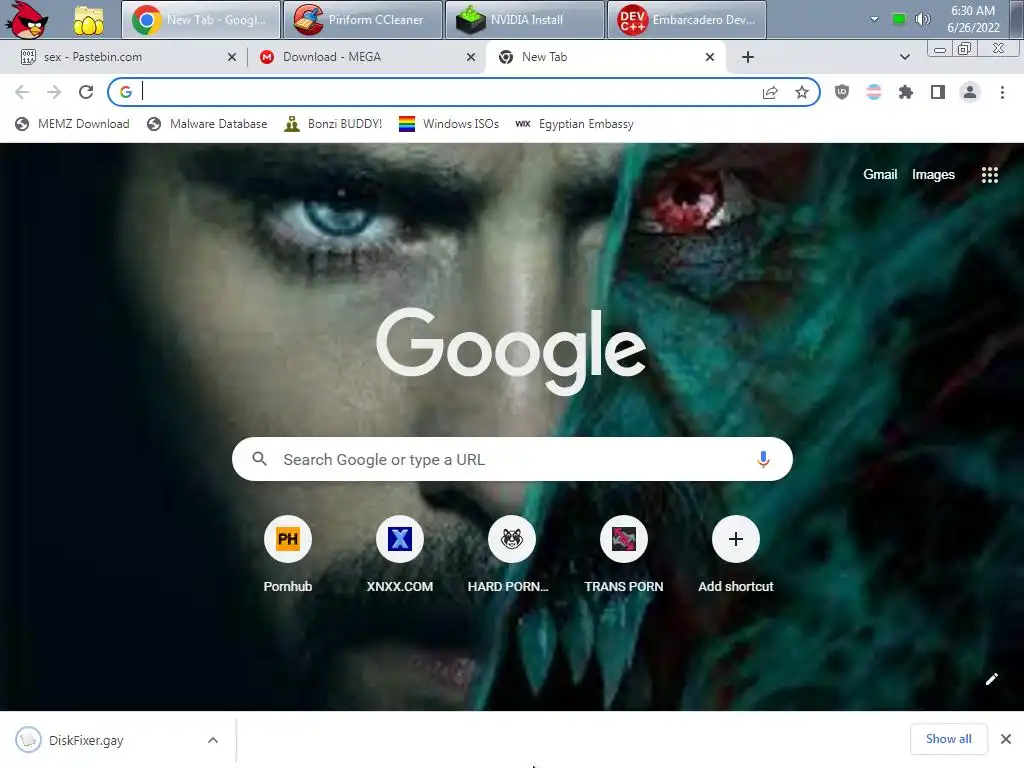Open MEMZ Download bookmark

72,124
